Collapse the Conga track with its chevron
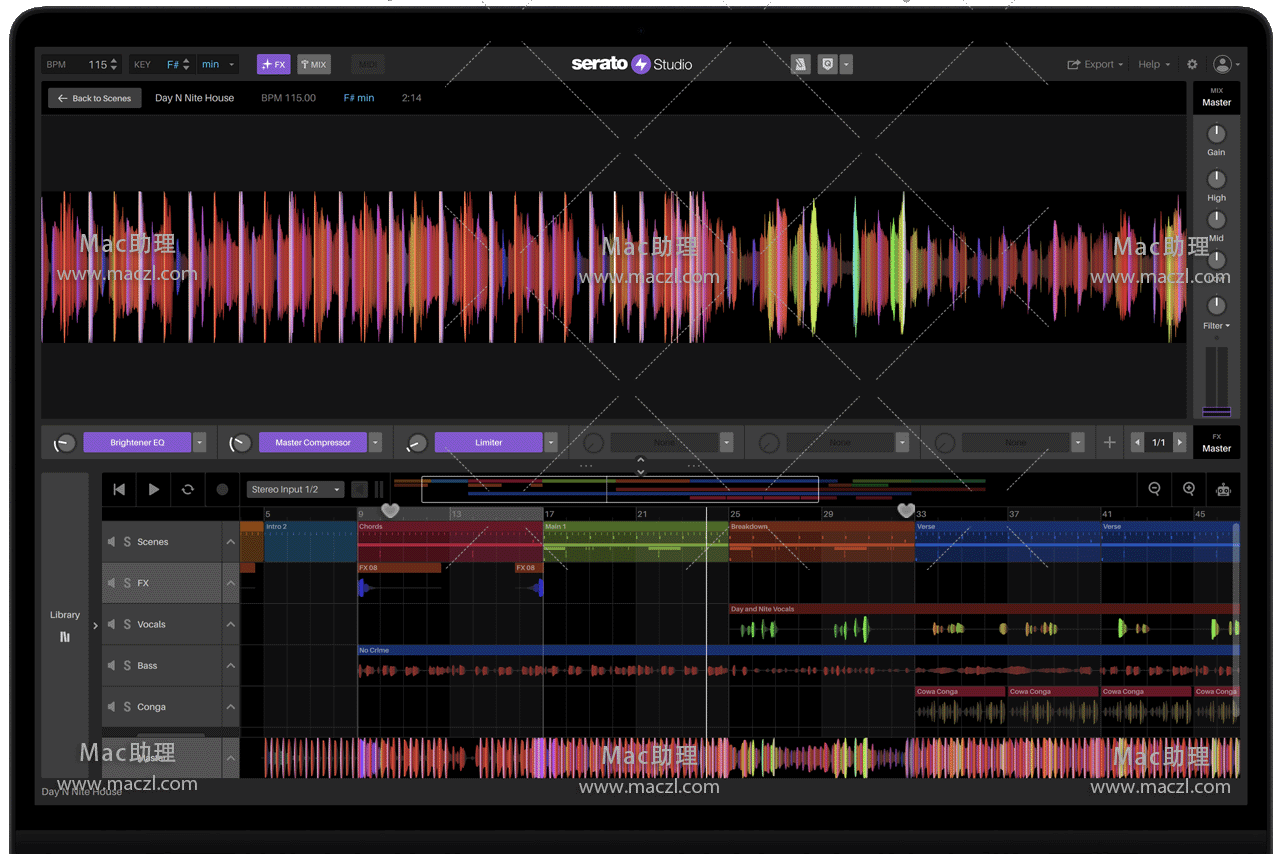 pos(230,707)
